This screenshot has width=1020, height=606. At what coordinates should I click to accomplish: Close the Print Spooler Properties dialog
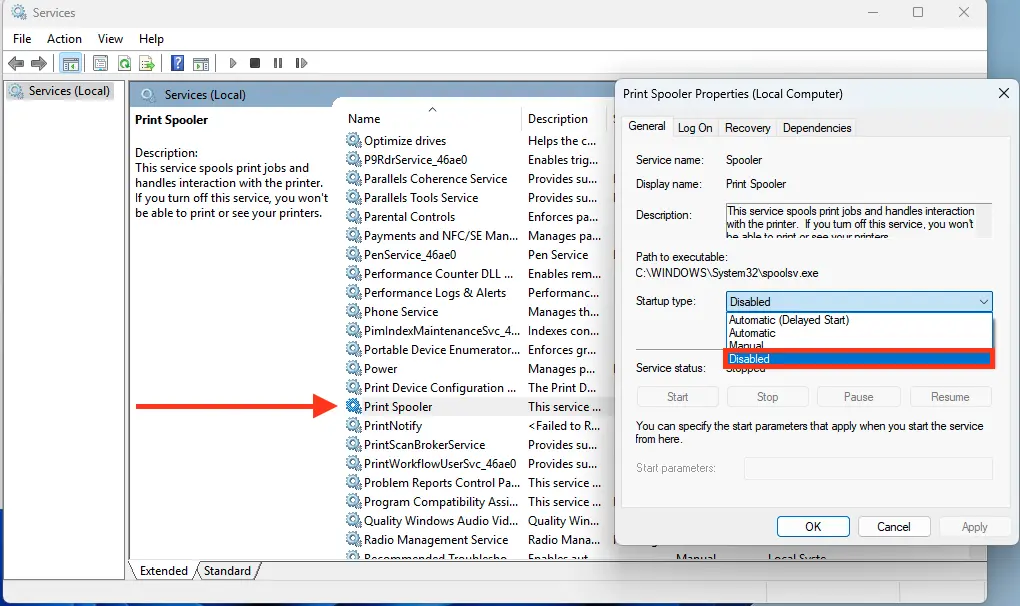(1004, 94)
